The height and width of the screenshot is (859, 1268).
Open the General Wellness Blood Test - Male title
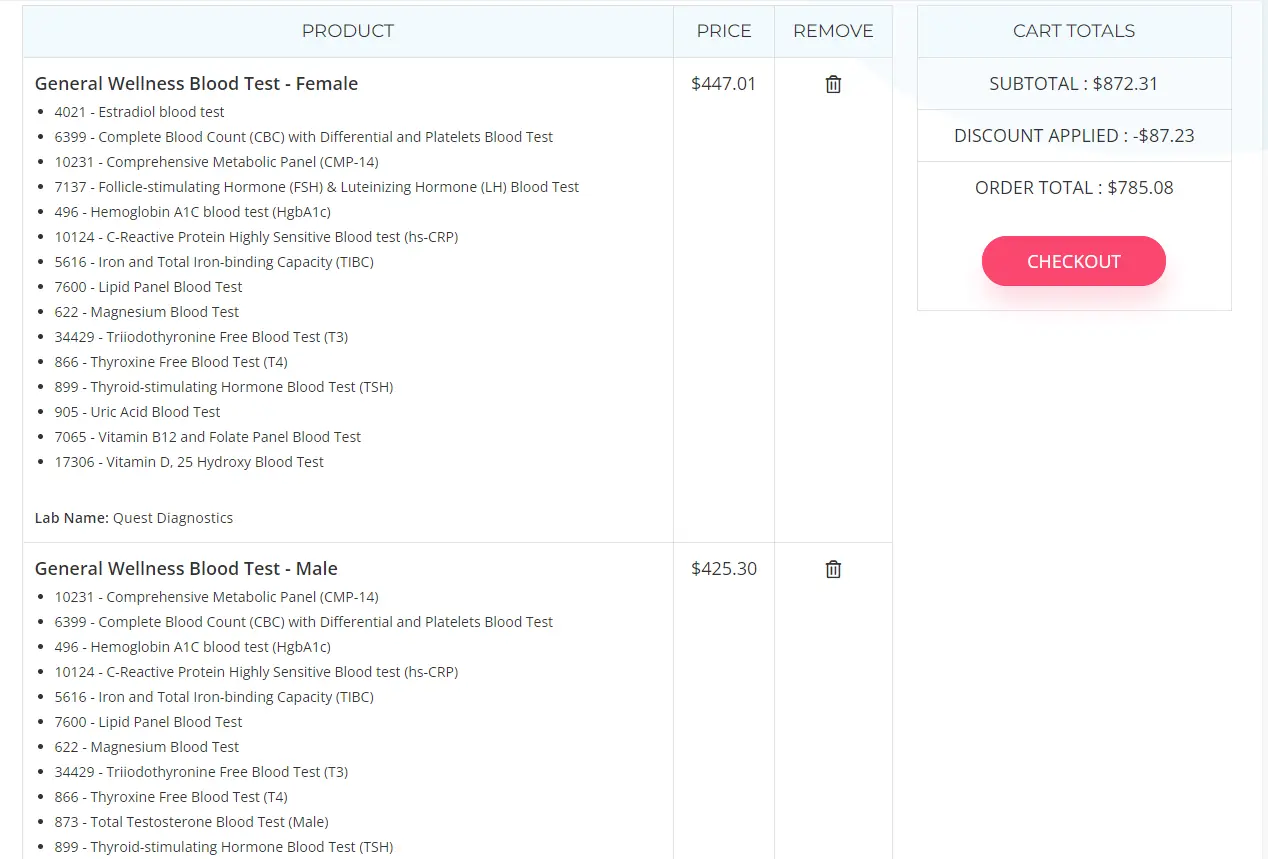point(186,569)
